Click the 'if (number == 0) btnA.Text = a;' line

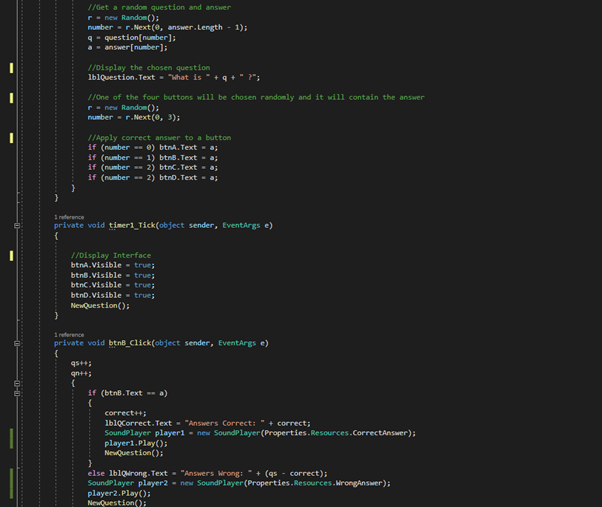point(153,147)
